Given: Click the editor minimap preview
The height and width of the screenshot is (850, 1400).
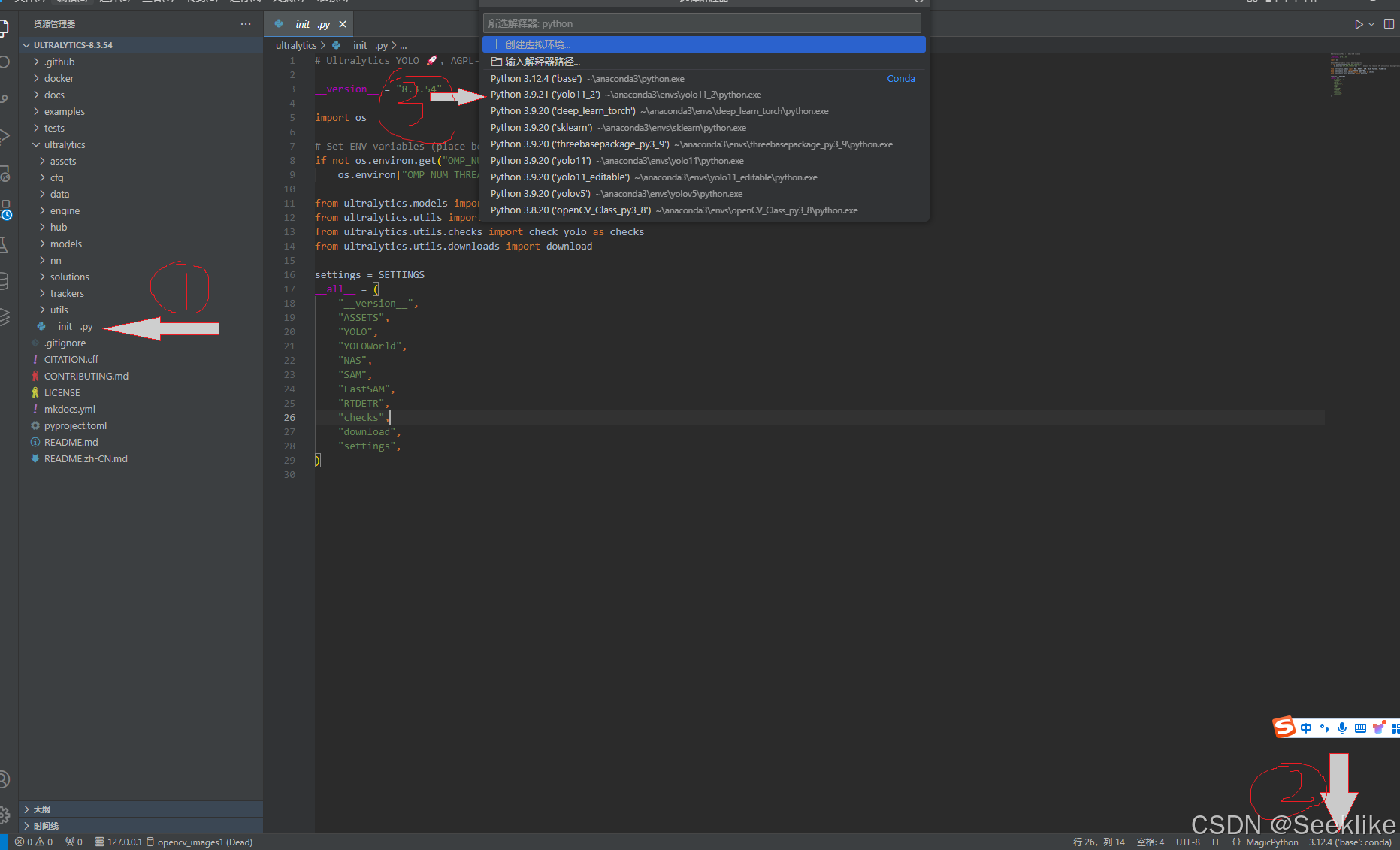Looking at the screenshot, I should click(1364, 74).
